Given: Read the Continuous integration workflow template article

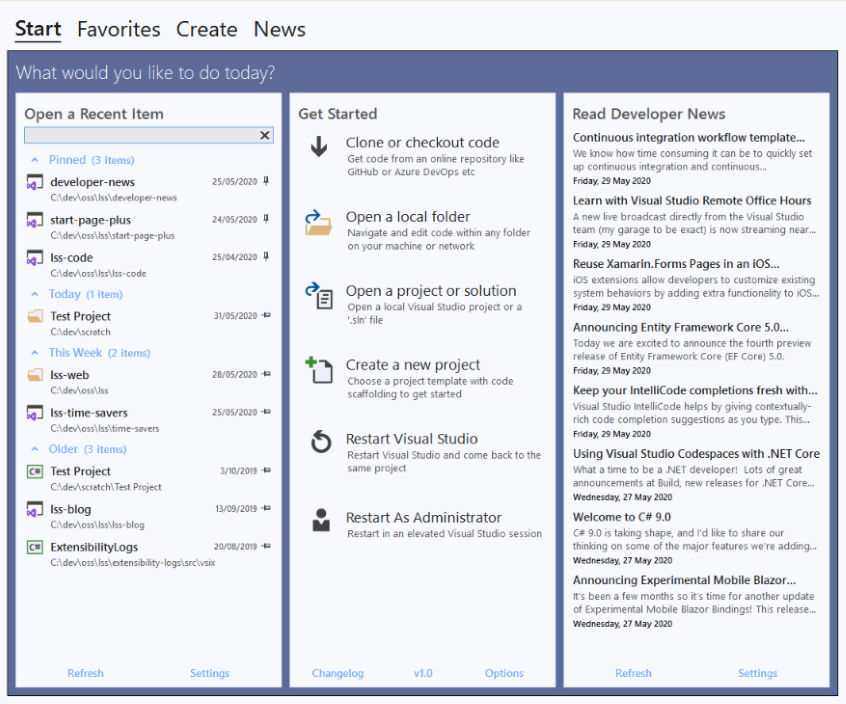Looking at the screenshot, I should (688, 138).
